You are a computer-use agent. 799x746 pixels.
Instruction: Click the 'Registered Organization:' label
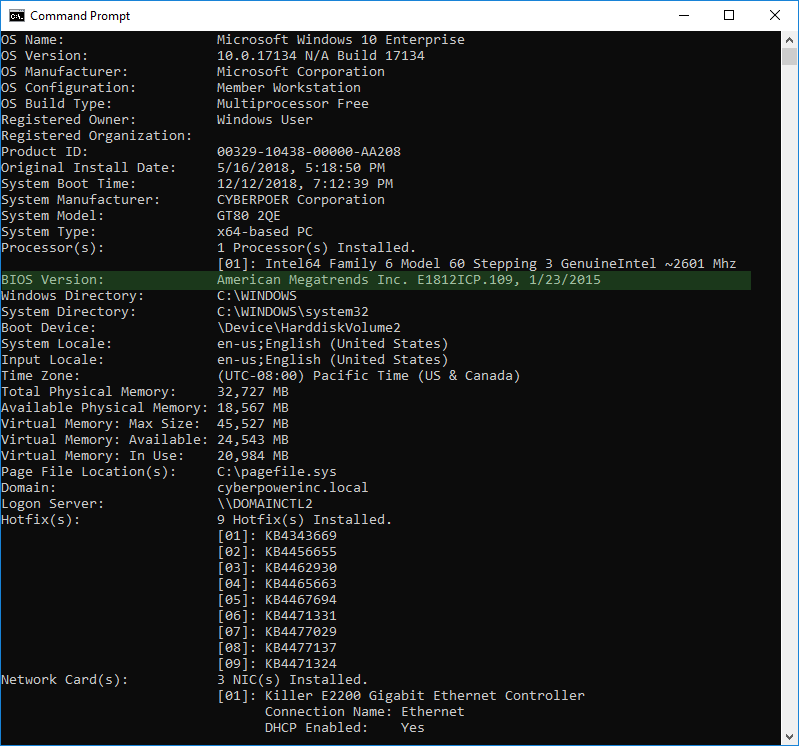coord(96,136)
